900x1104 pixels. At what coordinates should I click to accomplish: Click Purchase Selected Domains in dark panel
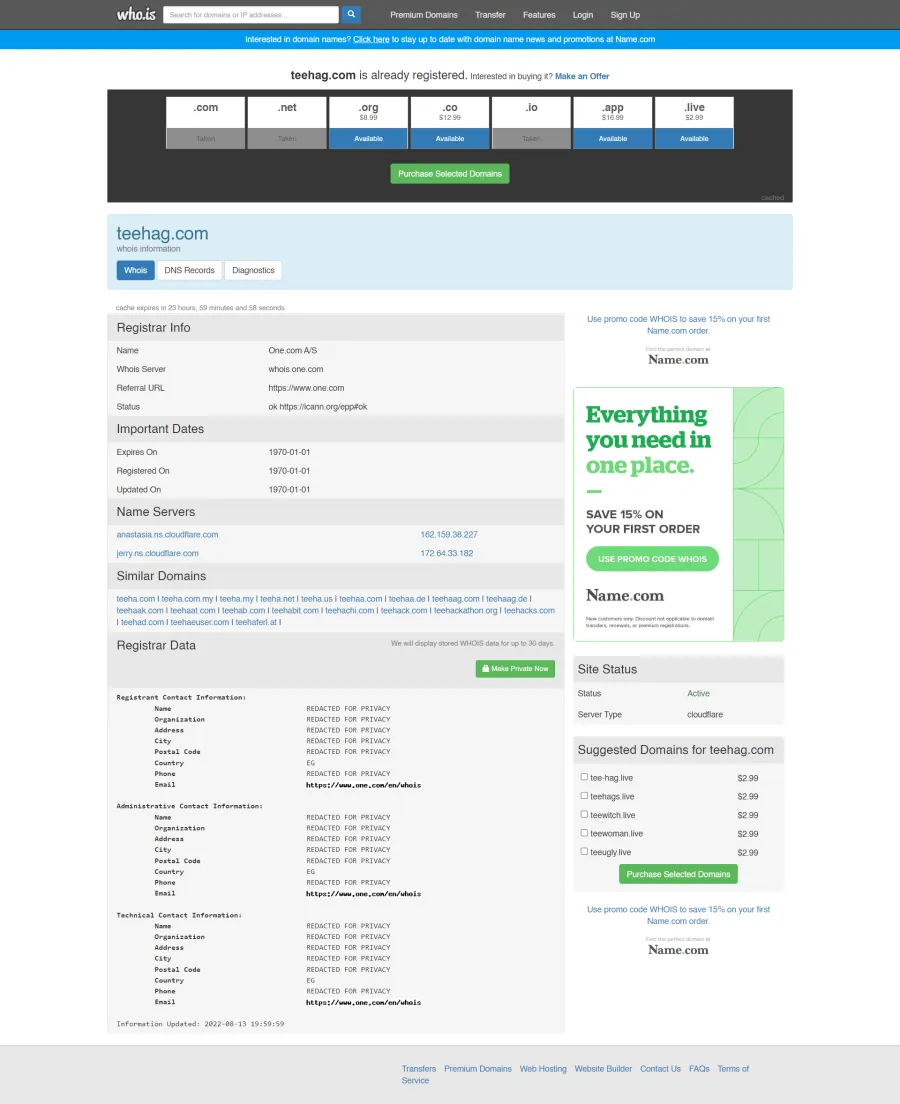pos(450,174)
